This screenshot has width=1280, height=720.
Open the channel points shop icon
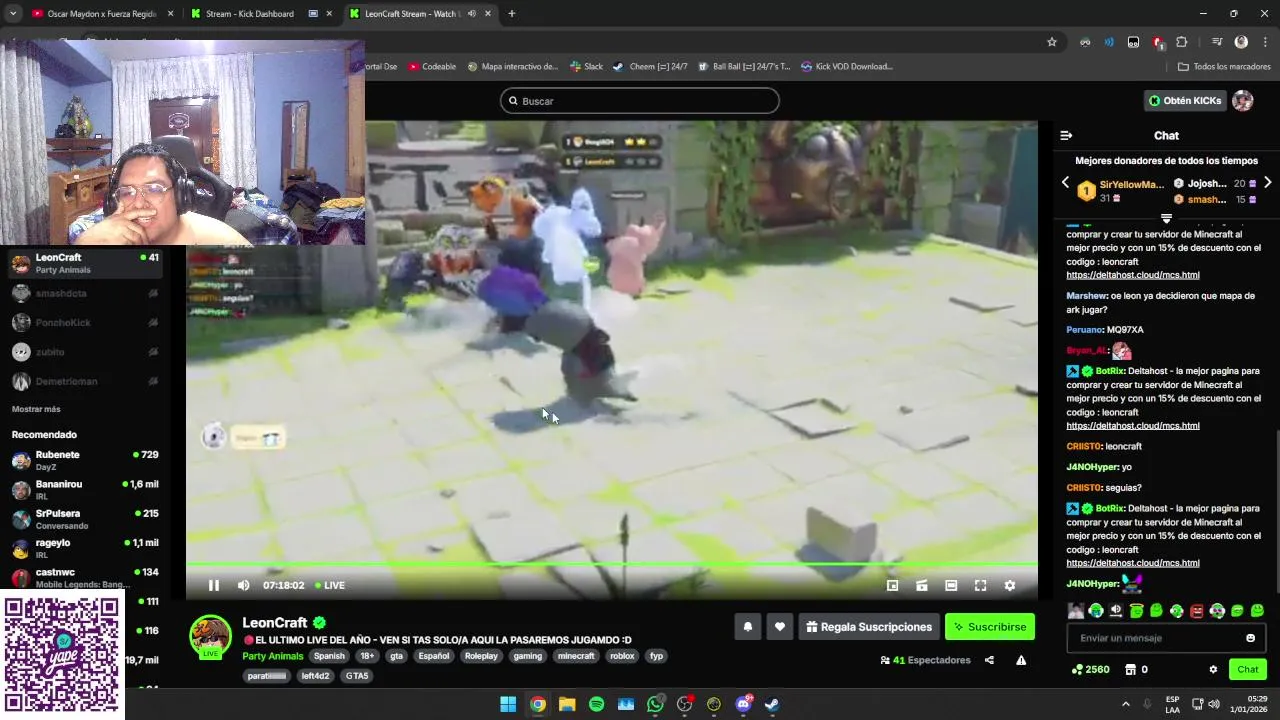pyautogui.click(x=1130, y=670)
